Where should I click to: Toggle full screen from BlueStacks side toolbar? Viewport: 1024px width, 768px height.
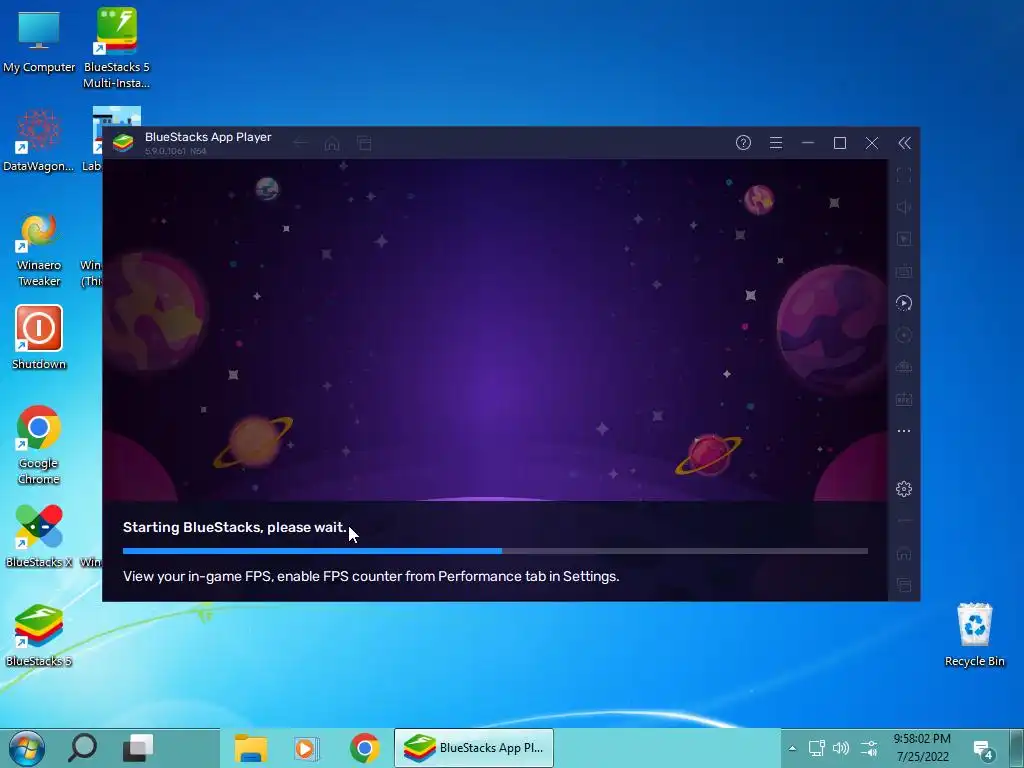tap(904, 175)
